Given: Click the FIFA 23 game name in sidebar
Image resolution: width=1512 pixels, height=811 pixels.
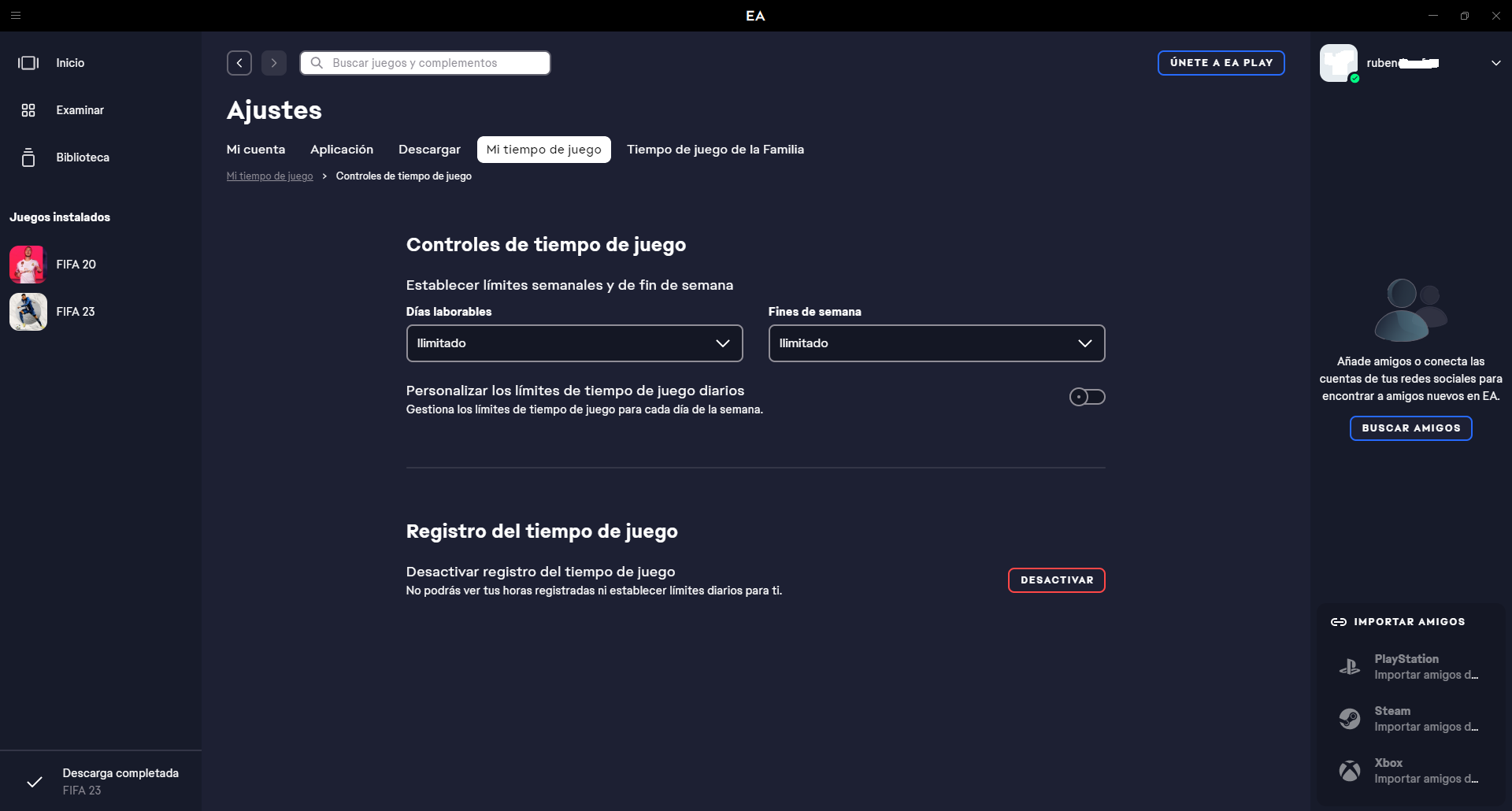Looking at the screenshot, I should point(76,312).
